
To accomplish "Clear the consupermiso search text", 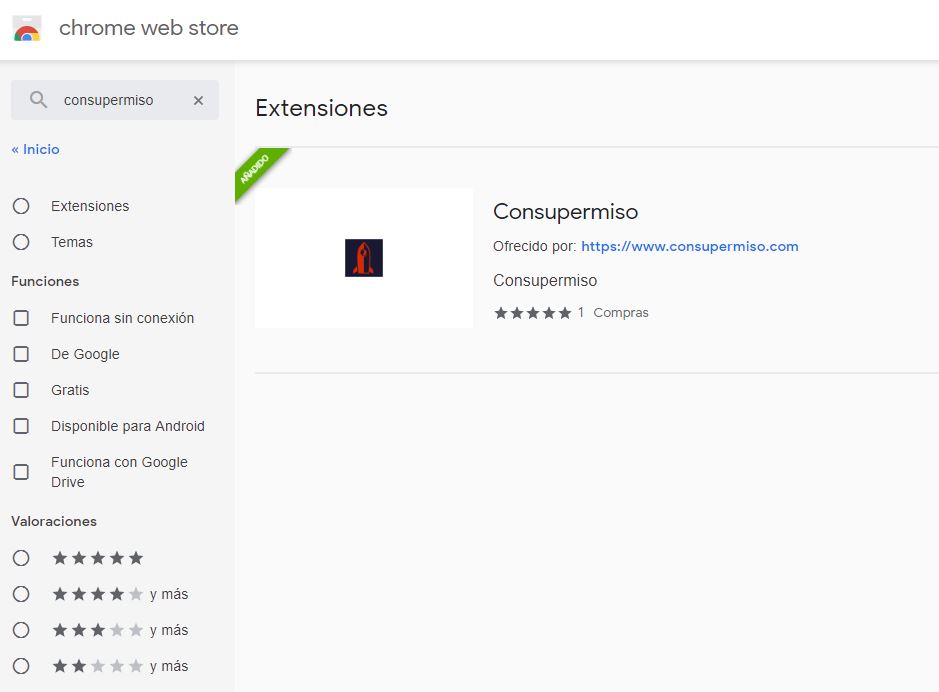I will click(x=198, y=101).
